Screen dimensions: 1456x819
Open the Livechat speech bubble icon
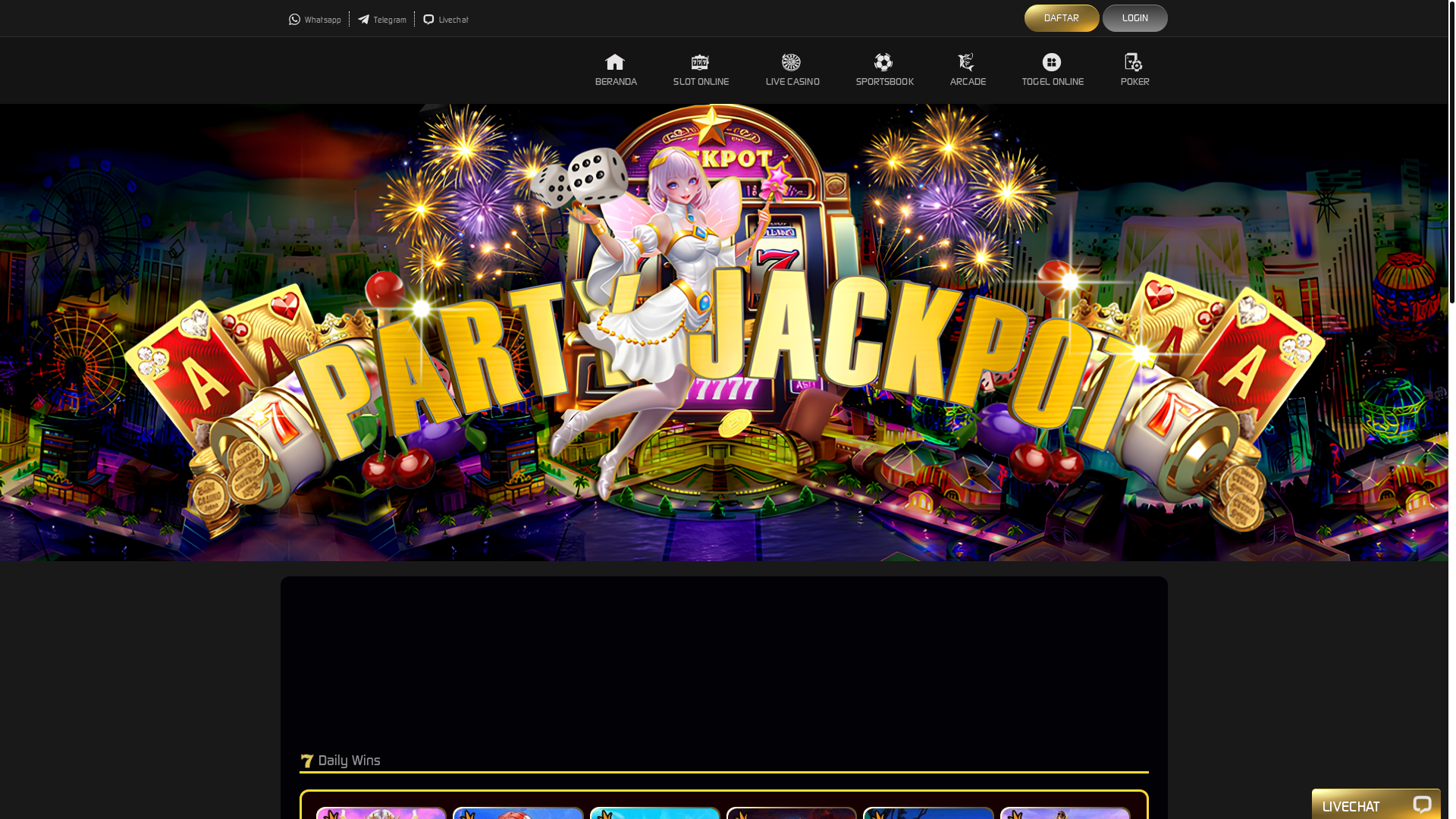point(429,20)
